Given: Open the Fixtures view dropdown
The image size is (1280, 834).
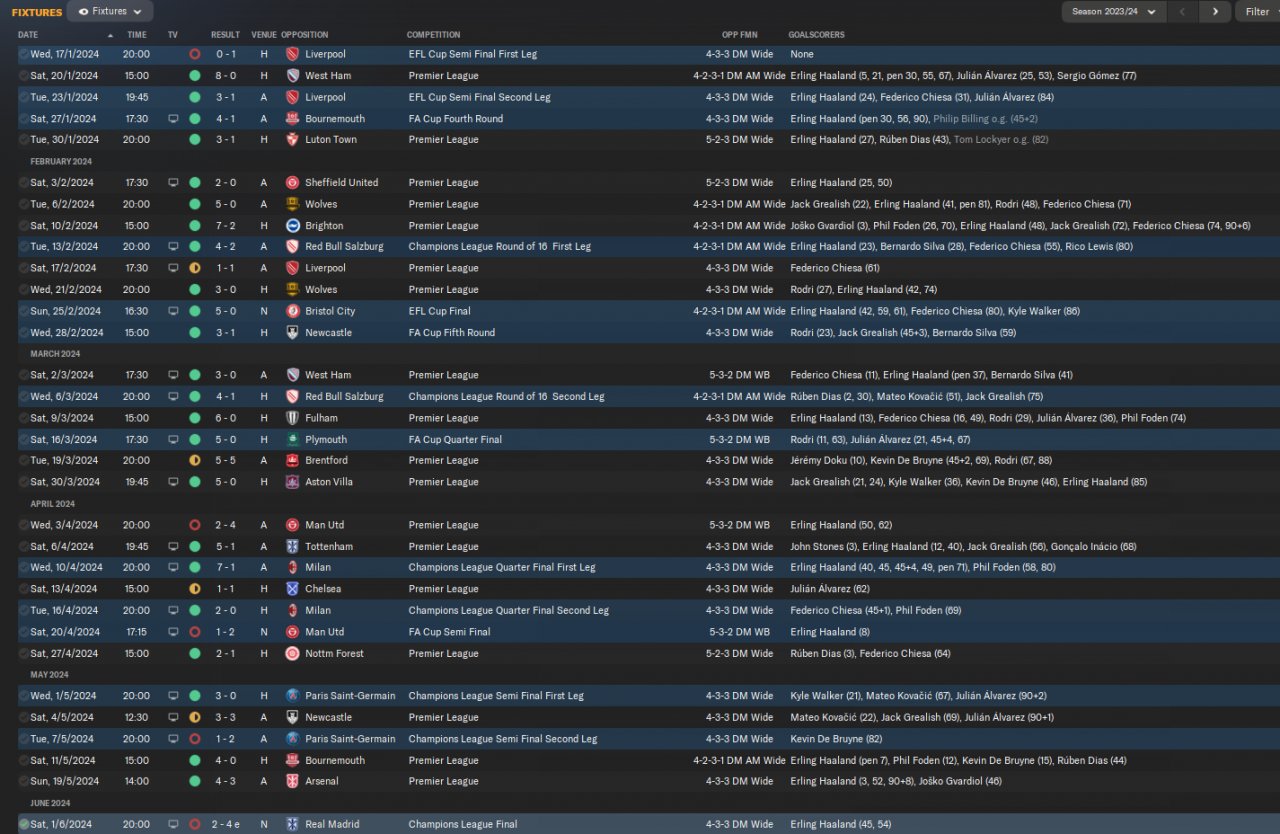Looking at the screenshot, I should tap(110, 12).
